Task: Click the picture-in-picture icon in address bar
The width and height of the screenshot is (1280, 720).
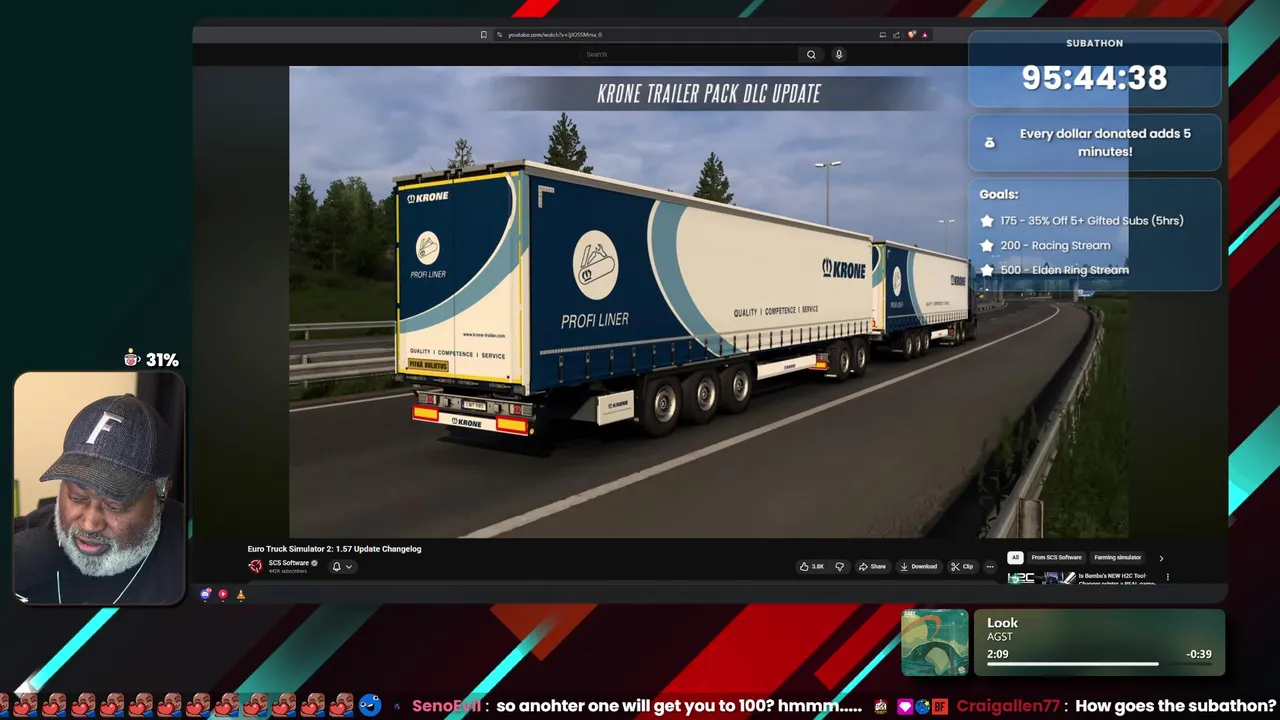Action: 882,35
